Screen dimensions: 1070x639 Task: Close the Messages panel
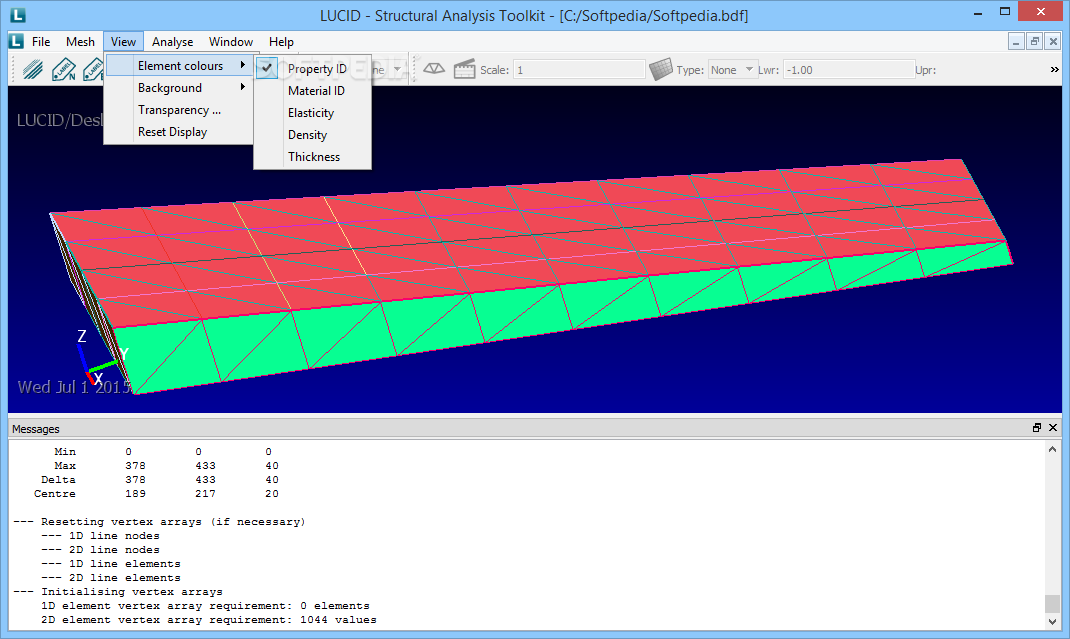(1053, 428)
